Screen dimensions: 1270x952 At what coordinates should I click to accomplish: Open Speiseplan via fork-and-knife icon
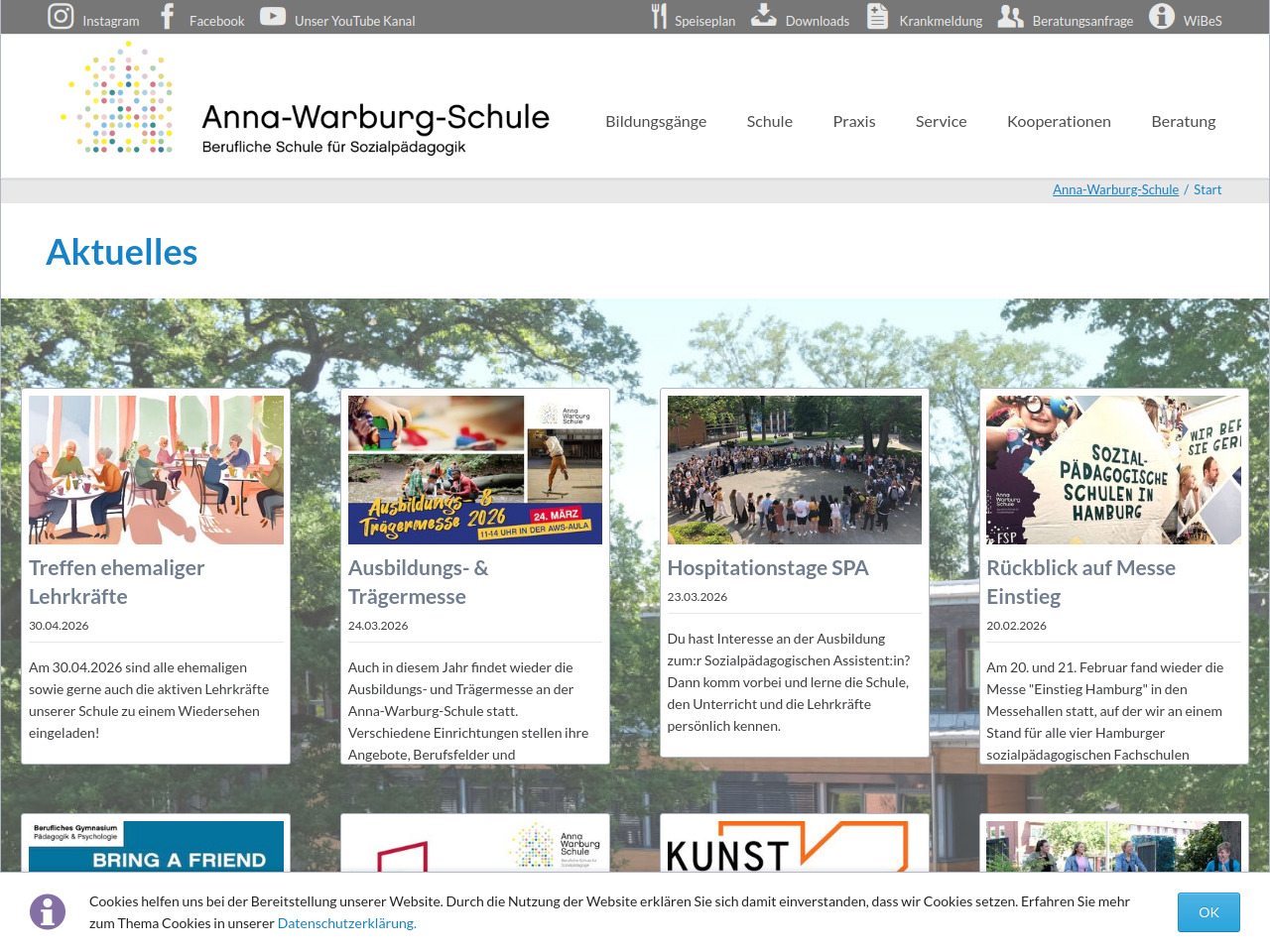659,17
